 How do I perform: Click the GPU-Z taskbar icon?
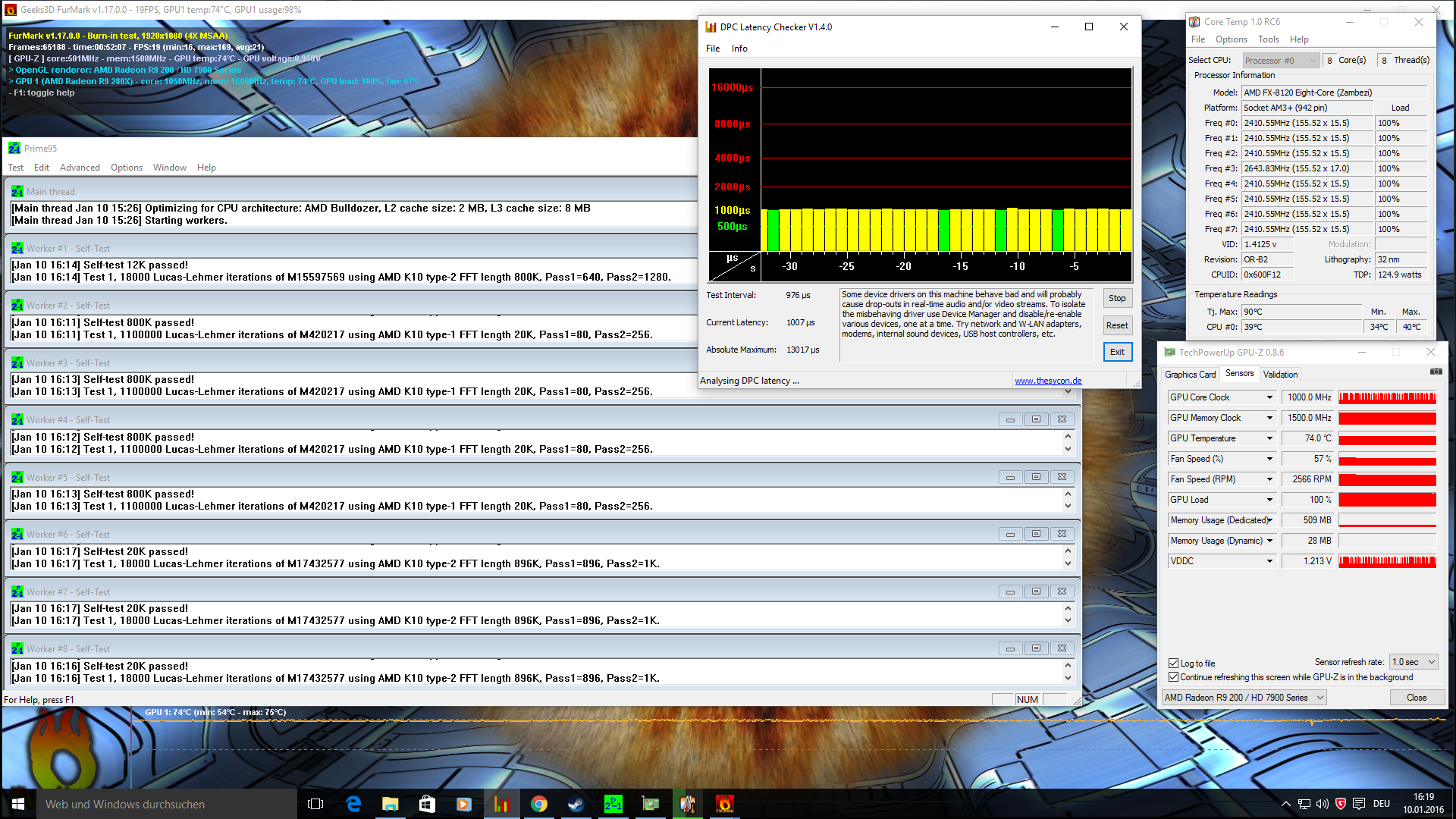pyautogui.click(x=650, y=804)
